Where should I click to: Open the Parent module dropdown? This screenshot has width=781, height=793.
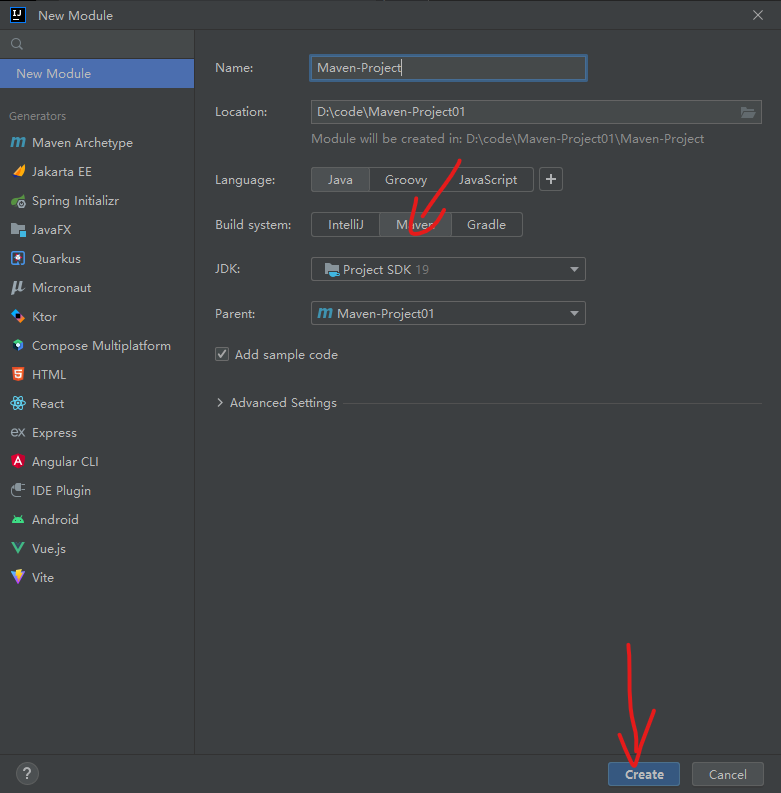448,314
